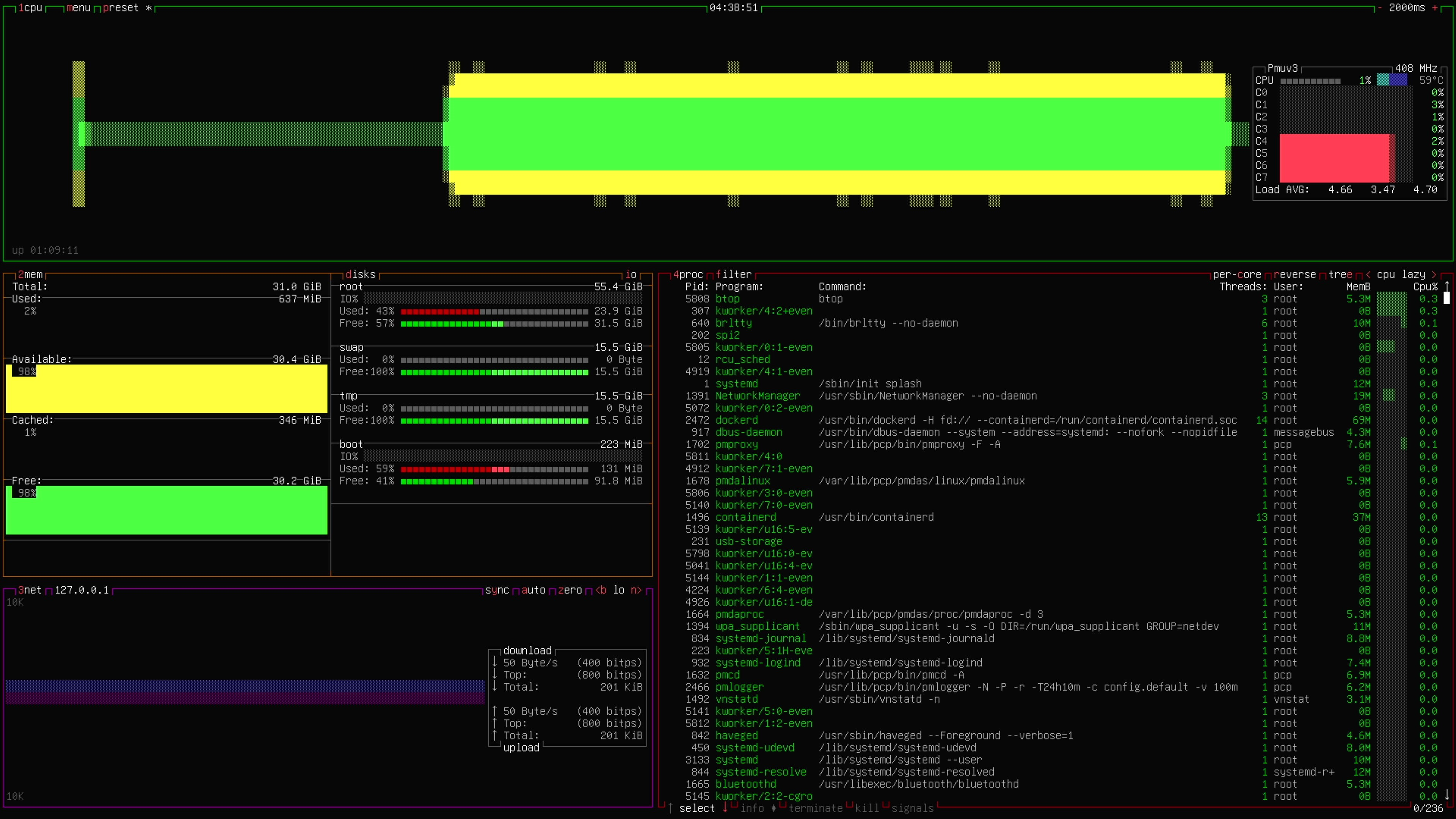
Task: Click the process list scroll-down arrow
Action: point(1447,796)
